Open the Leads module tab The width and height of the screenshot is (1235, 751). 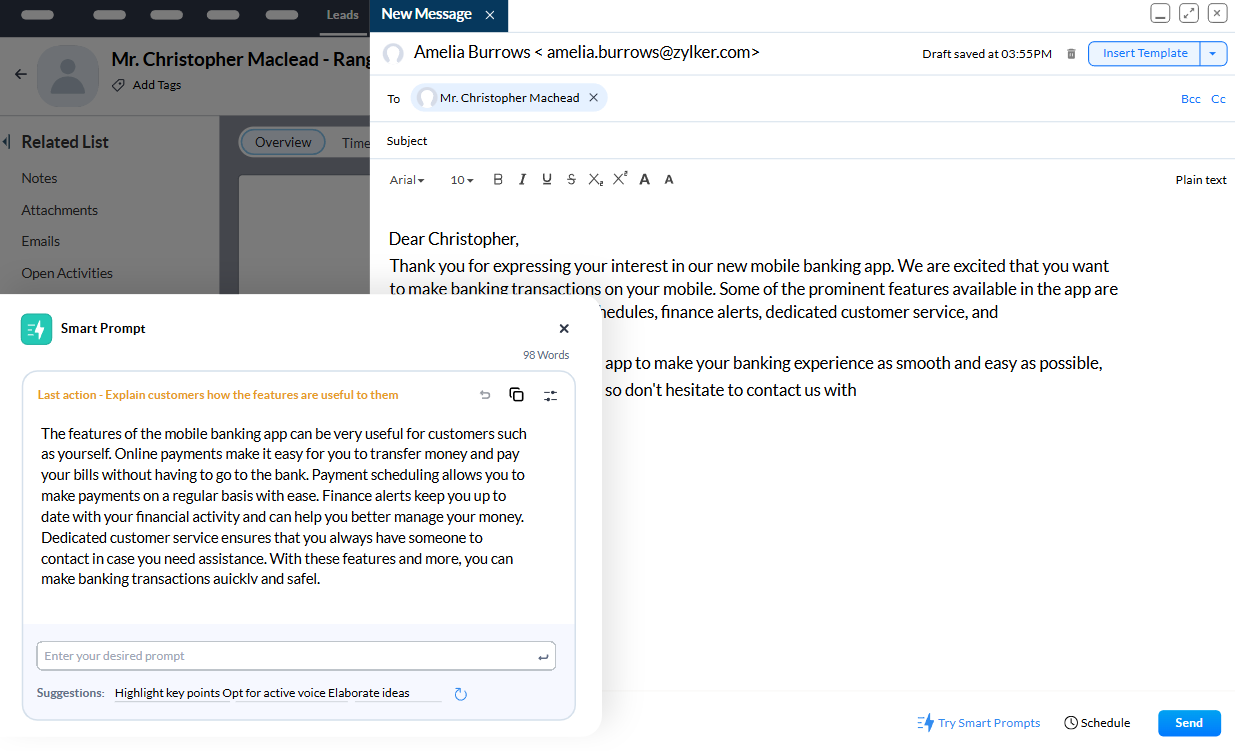click(x=343, y=15)
